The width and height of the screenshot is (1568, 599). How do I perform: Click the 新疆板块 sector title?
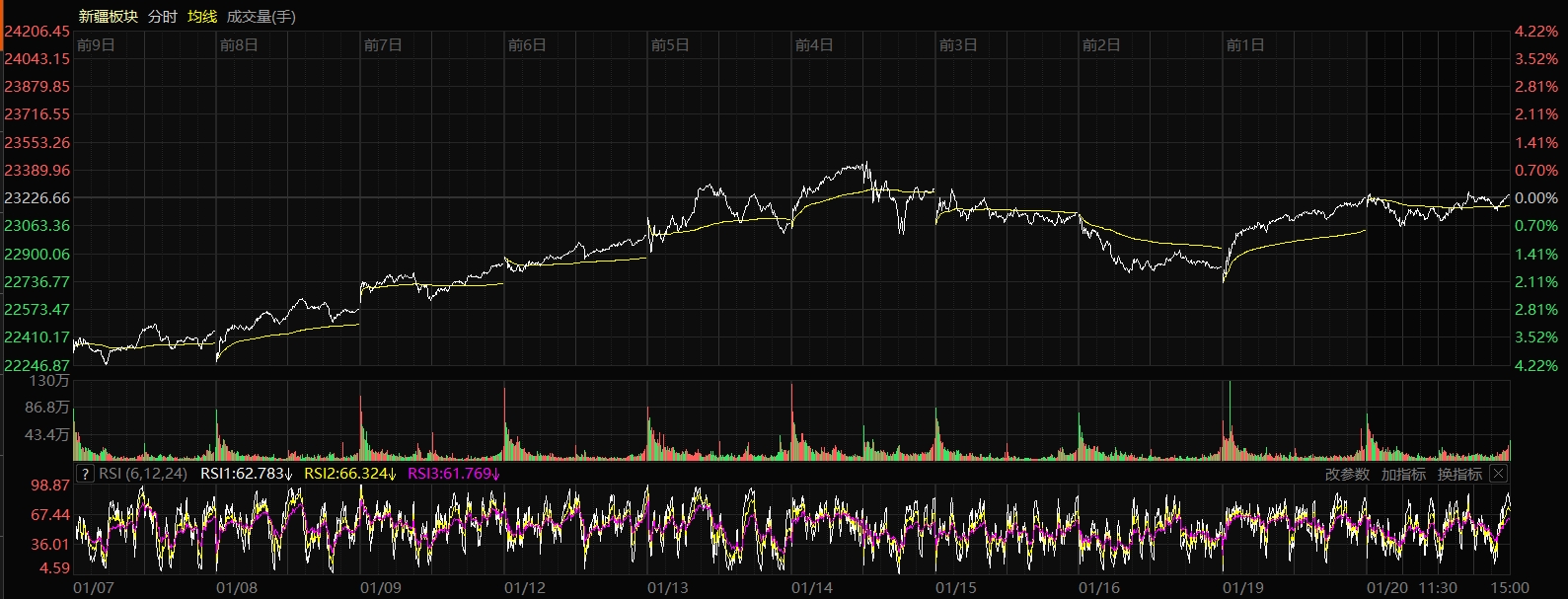[109, 17]
